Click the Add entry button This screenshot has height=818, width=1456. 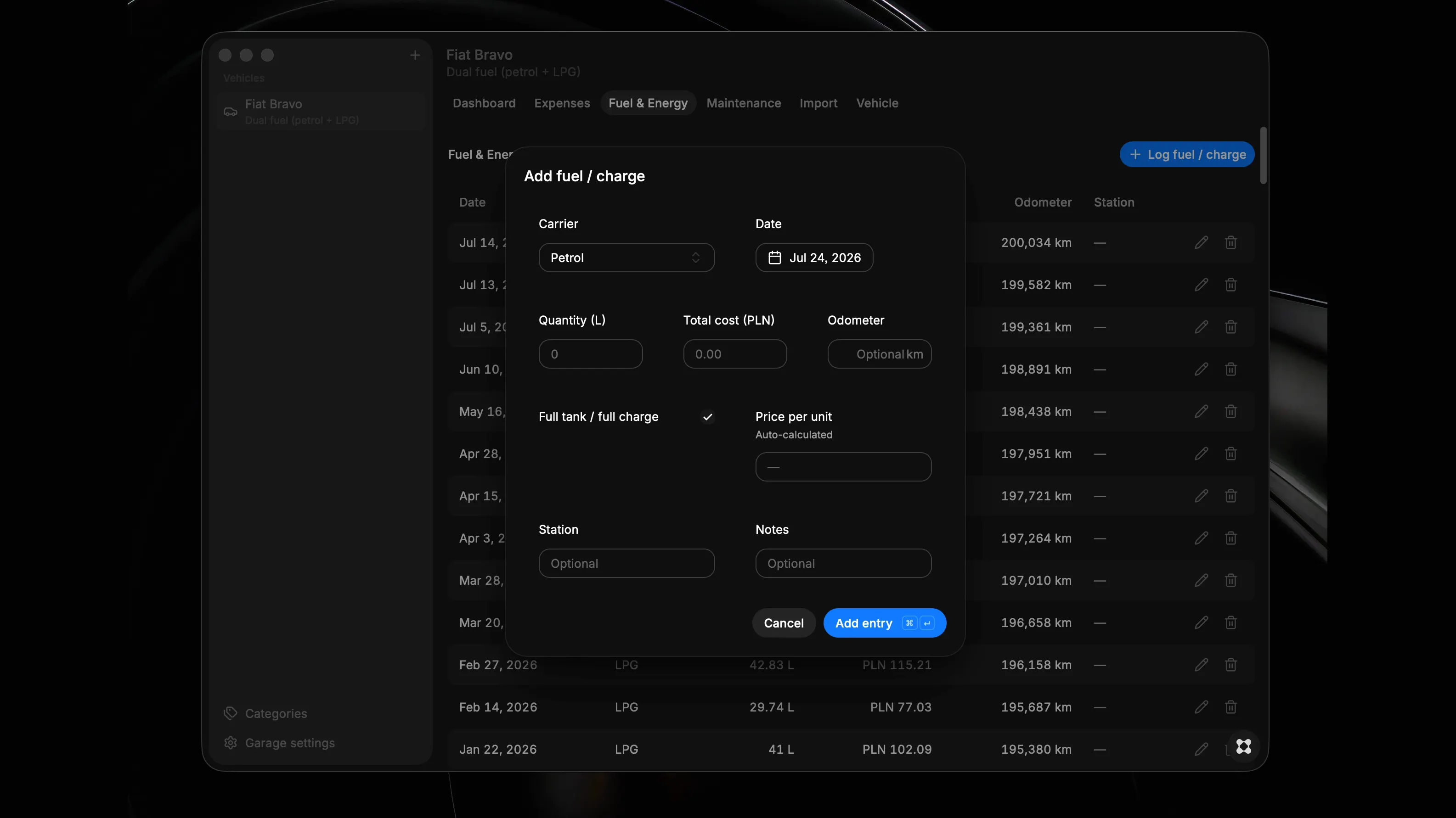885,623
